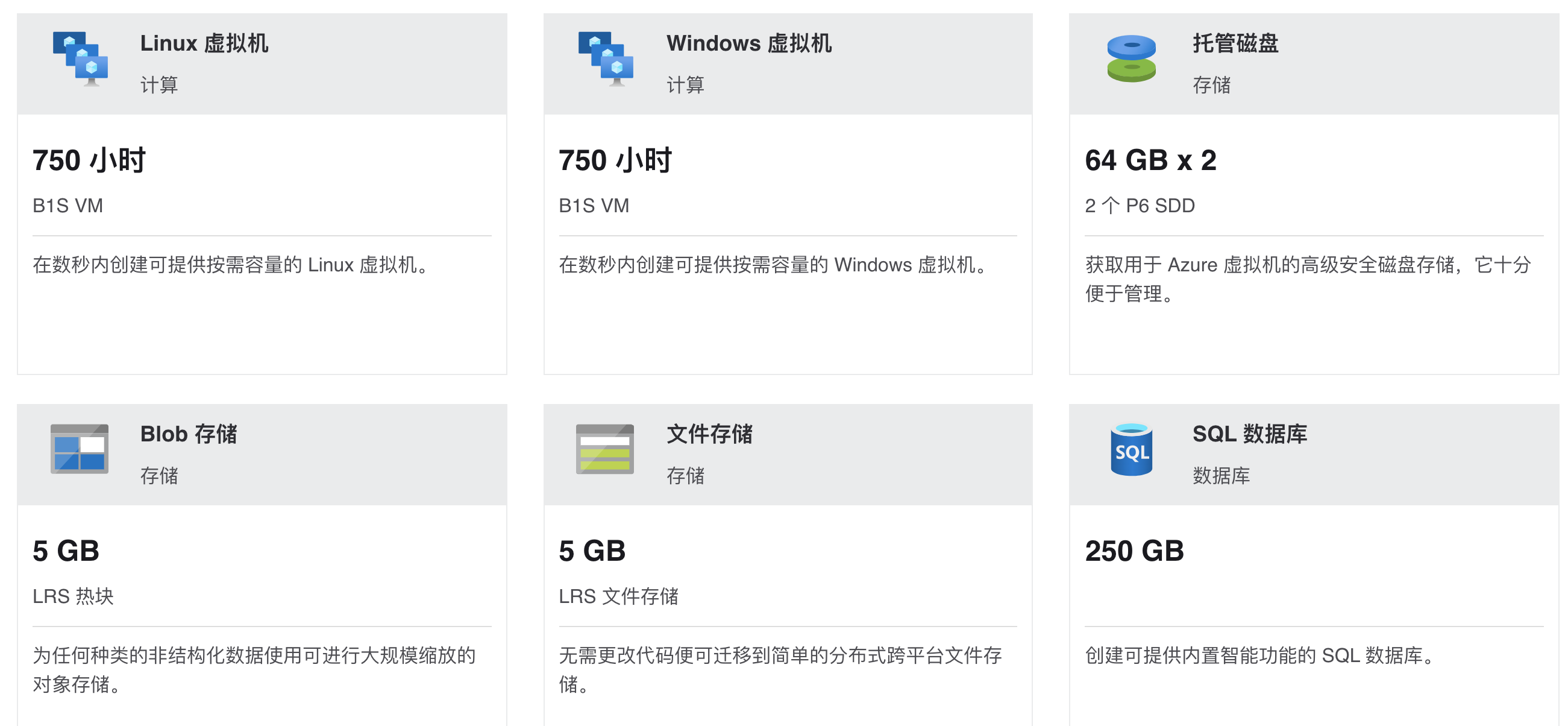Click the 托管磁盘 heading
The image size is (1568, 726).
[x=1235, y=43]
